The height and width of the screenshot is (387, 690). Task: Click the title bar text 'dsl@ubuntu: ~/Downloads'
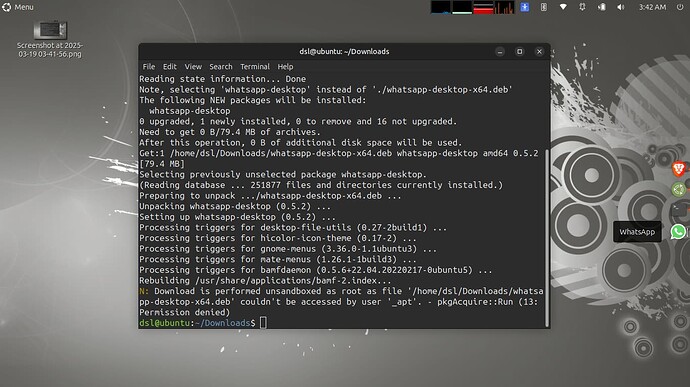point(344,52)
